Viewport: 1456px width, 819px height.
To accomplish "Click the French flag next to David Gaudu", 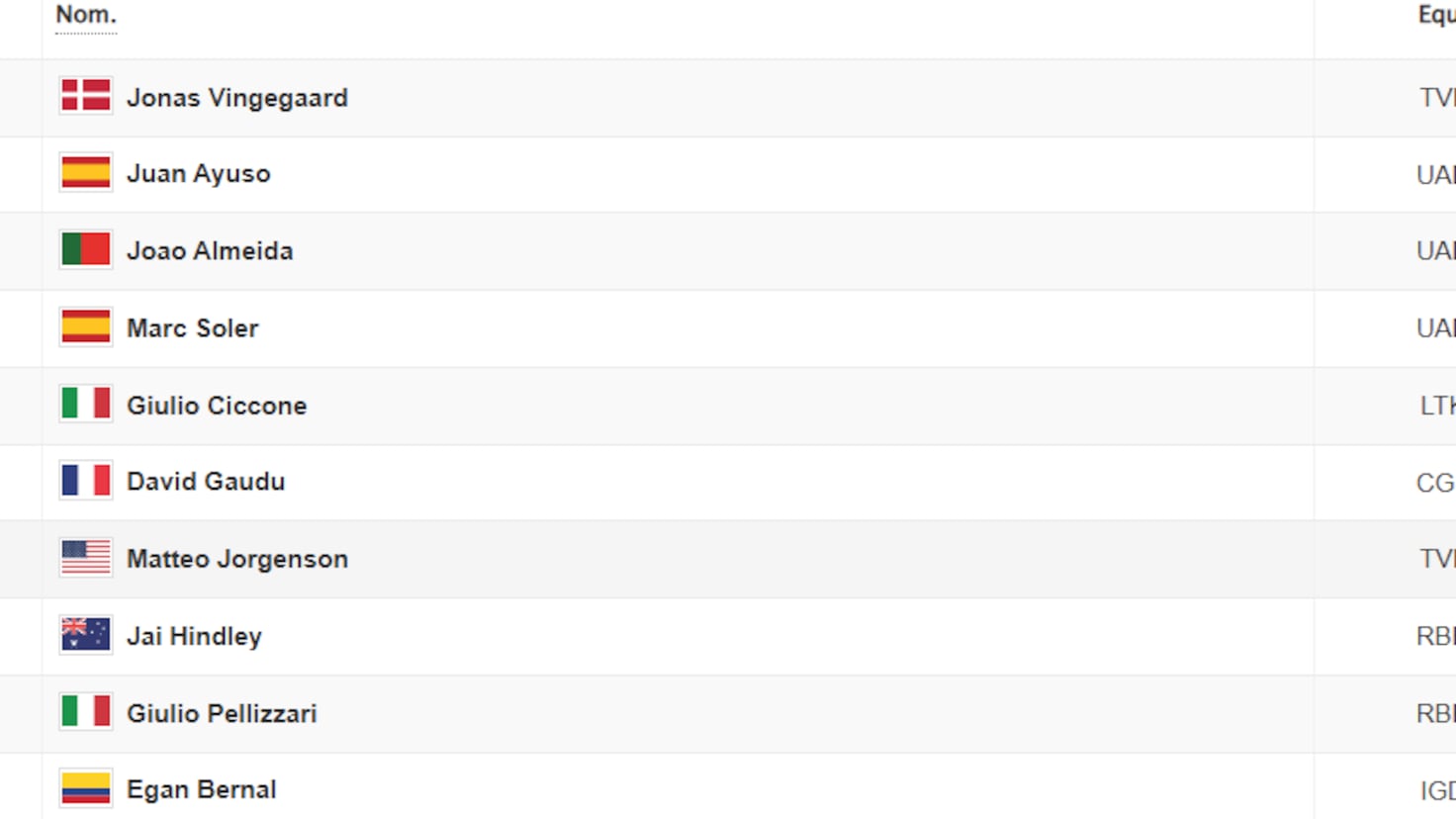I will pyautogui.click(x=85, y=481).
